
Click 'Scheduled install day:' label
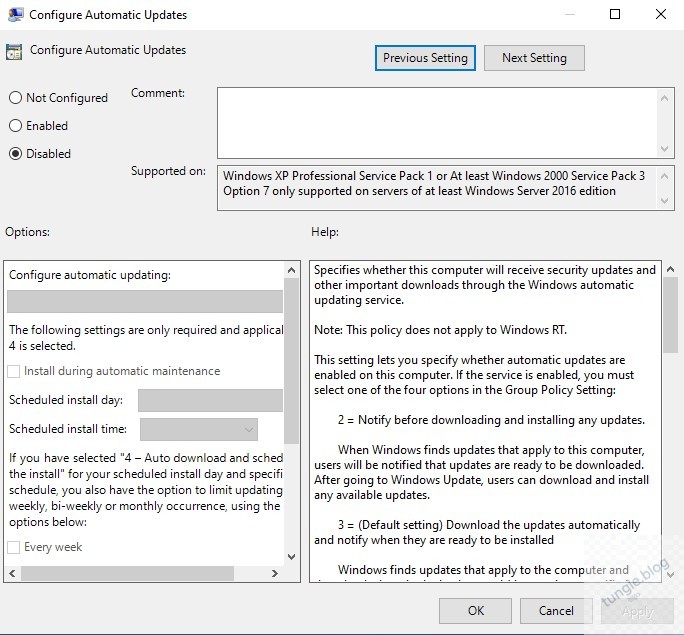tap(66, 400)
